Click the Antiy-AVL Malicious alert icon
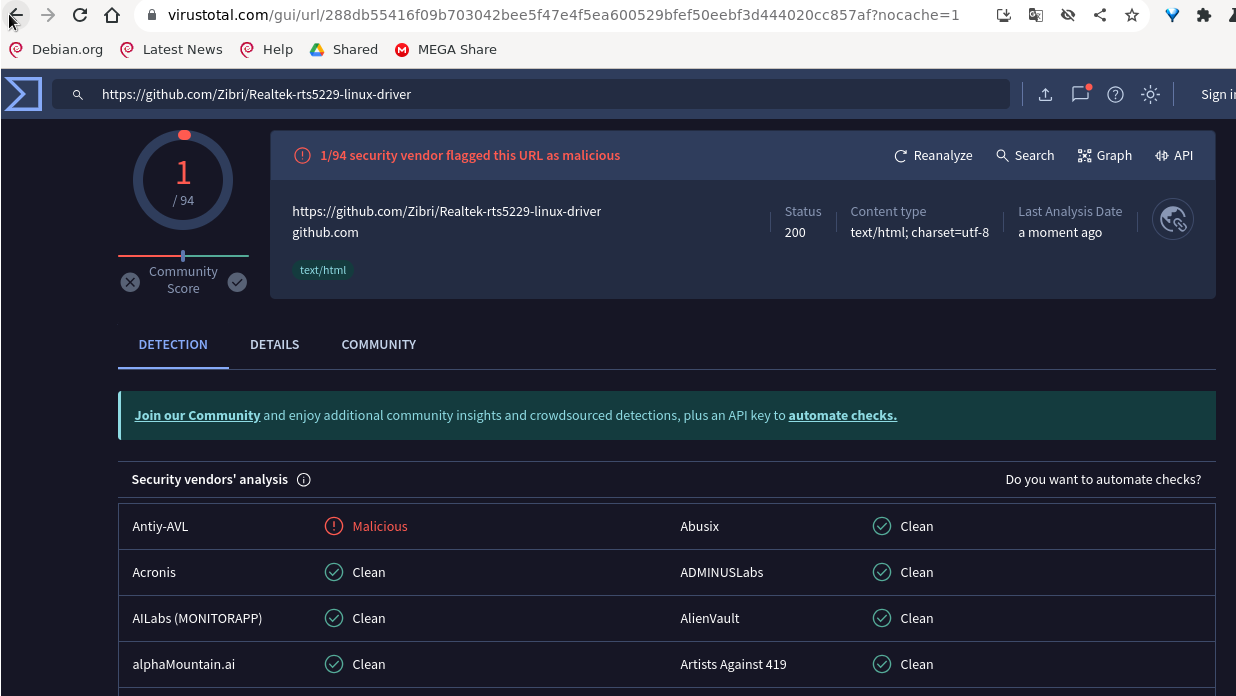 tap(334, 526)
